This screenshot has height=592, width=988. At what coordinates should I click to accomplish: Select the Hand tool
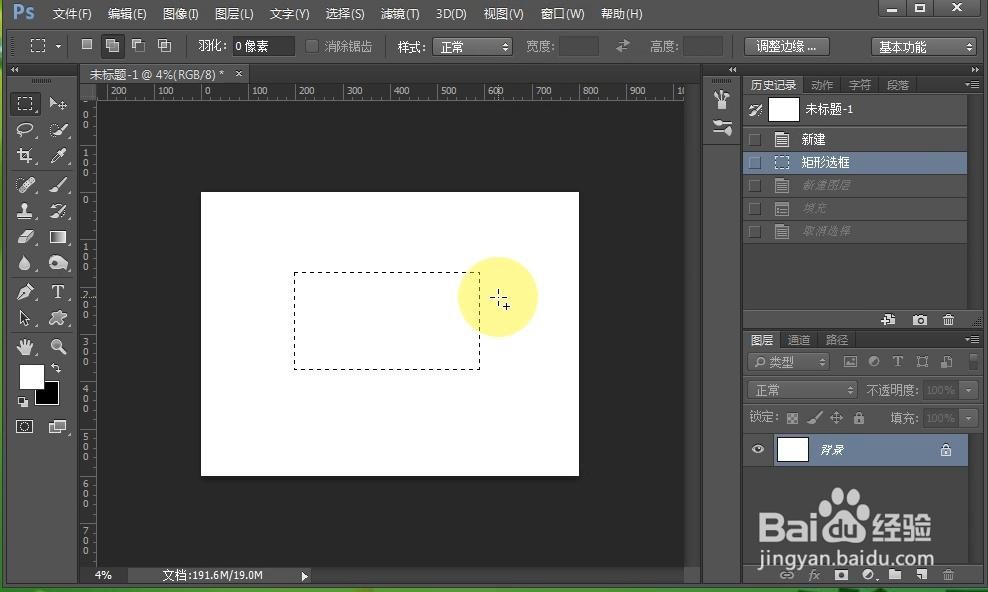click(26, 347)
